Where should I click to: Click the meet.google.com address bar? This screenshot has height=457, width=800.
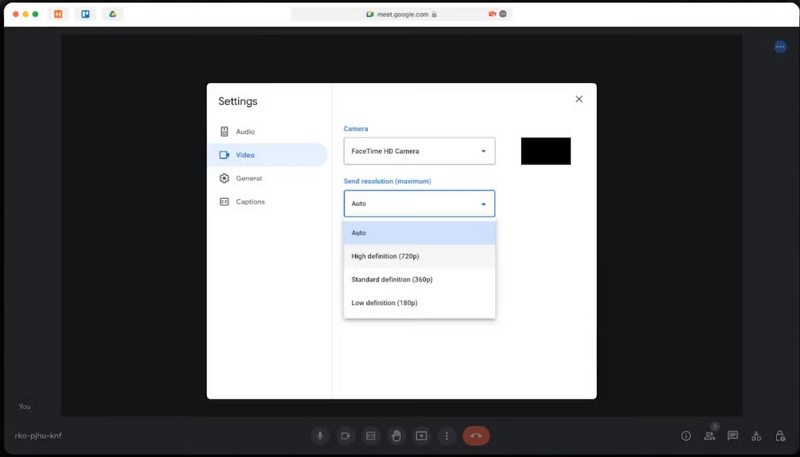coord(402,14)
